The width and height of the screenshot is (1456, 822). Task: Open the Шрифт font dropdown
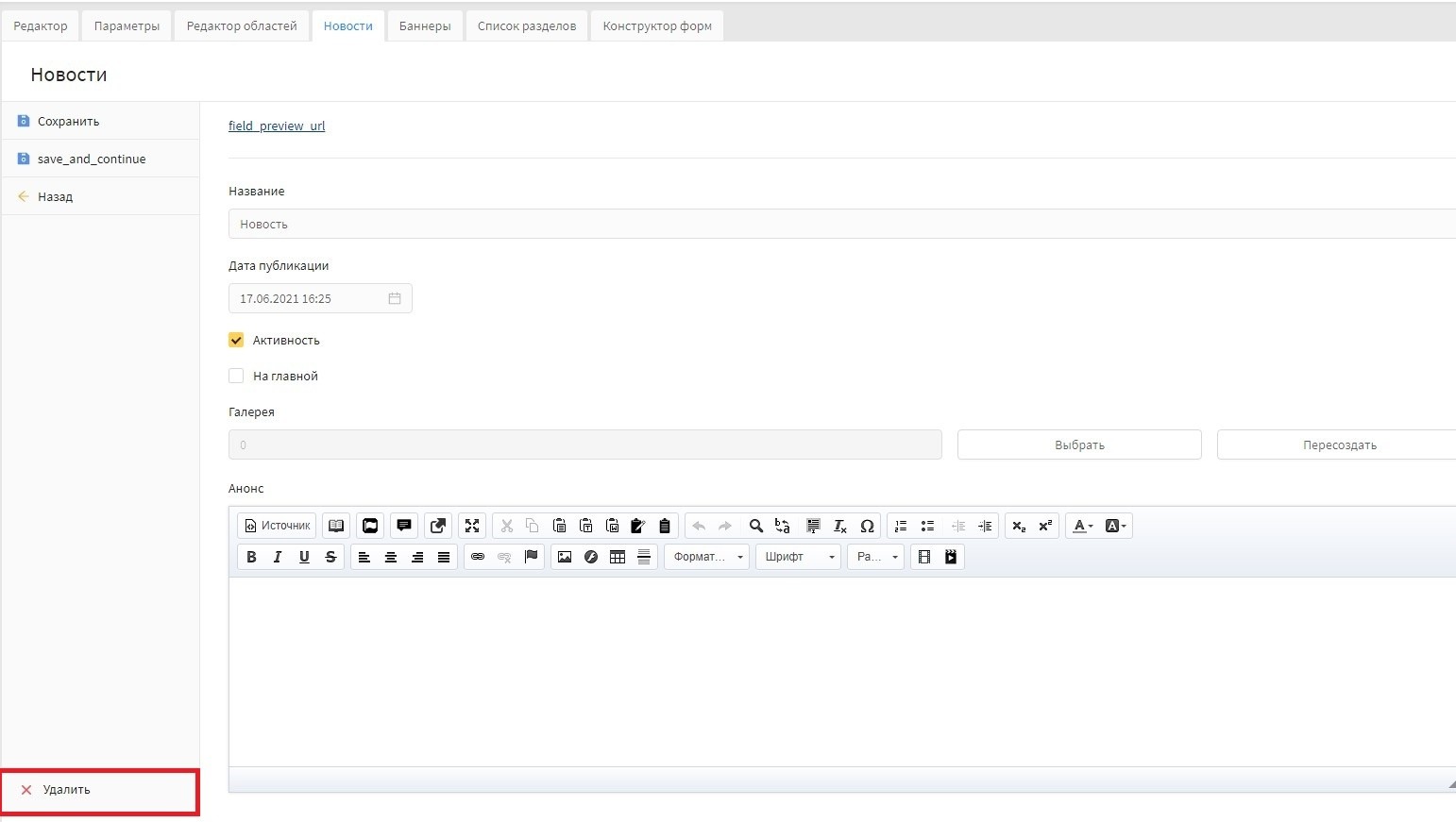click(798, 557)
